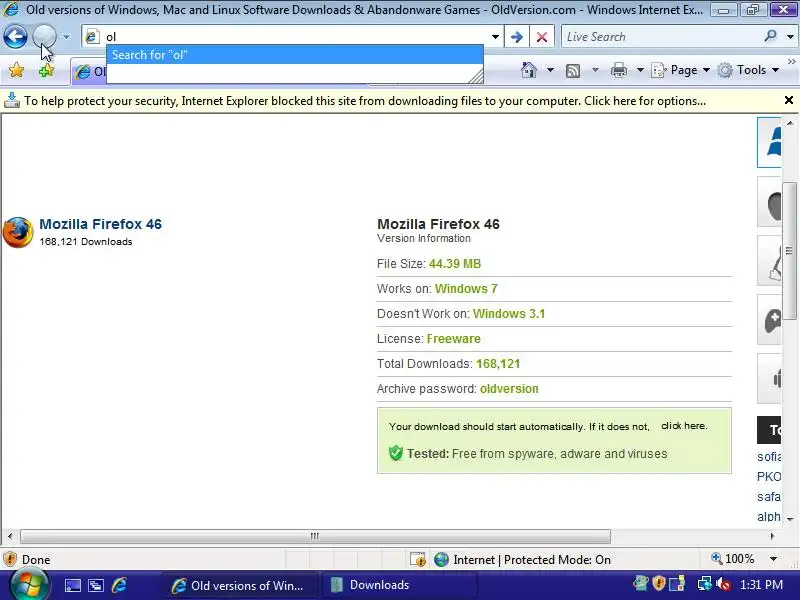Click the 100% zoom level button
This screenshot has height=600, width=800.
(733, 559)
